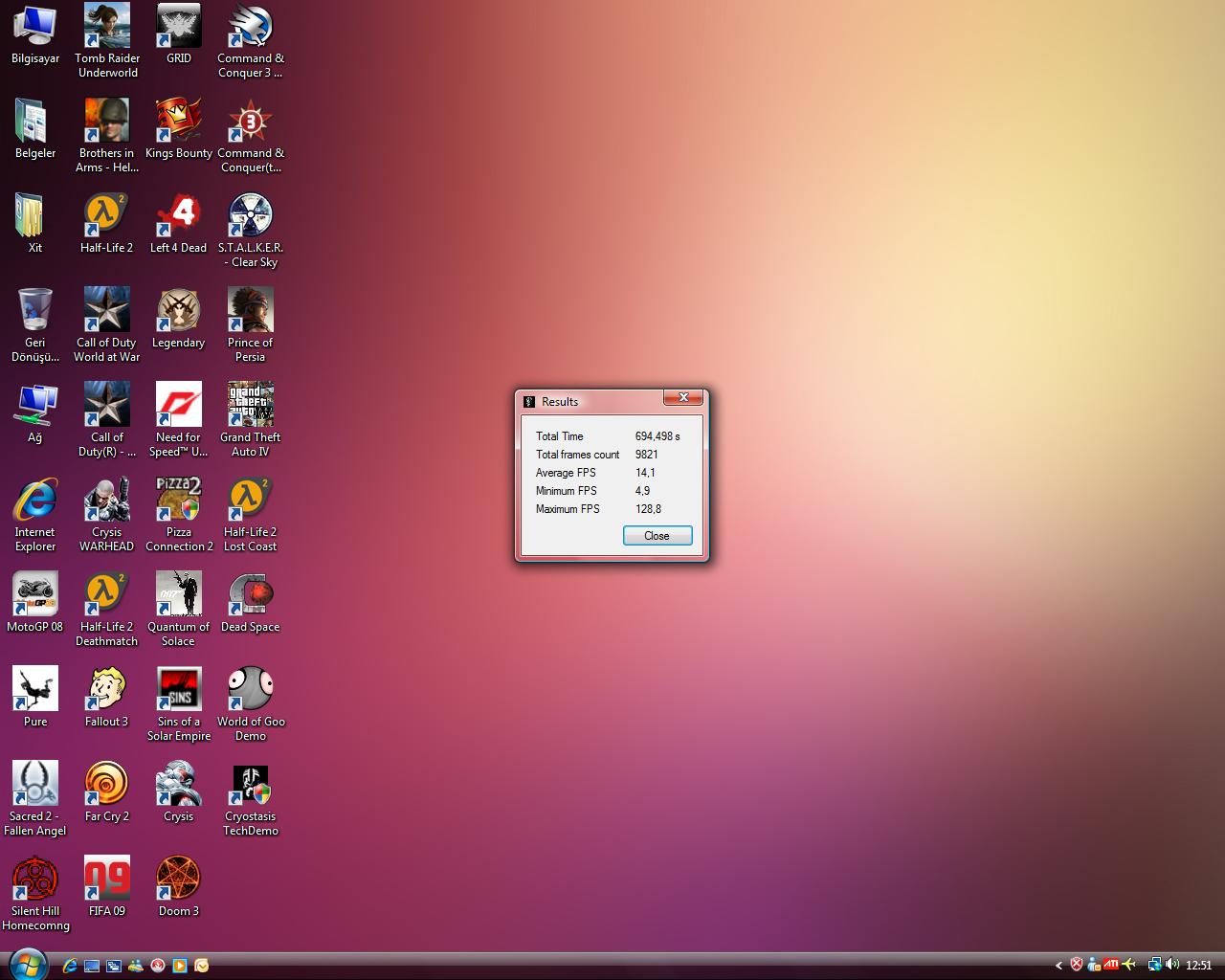Launch the orange play media player icon
This screenshot has width=1225, height=980.
click(x=180, y=966)
